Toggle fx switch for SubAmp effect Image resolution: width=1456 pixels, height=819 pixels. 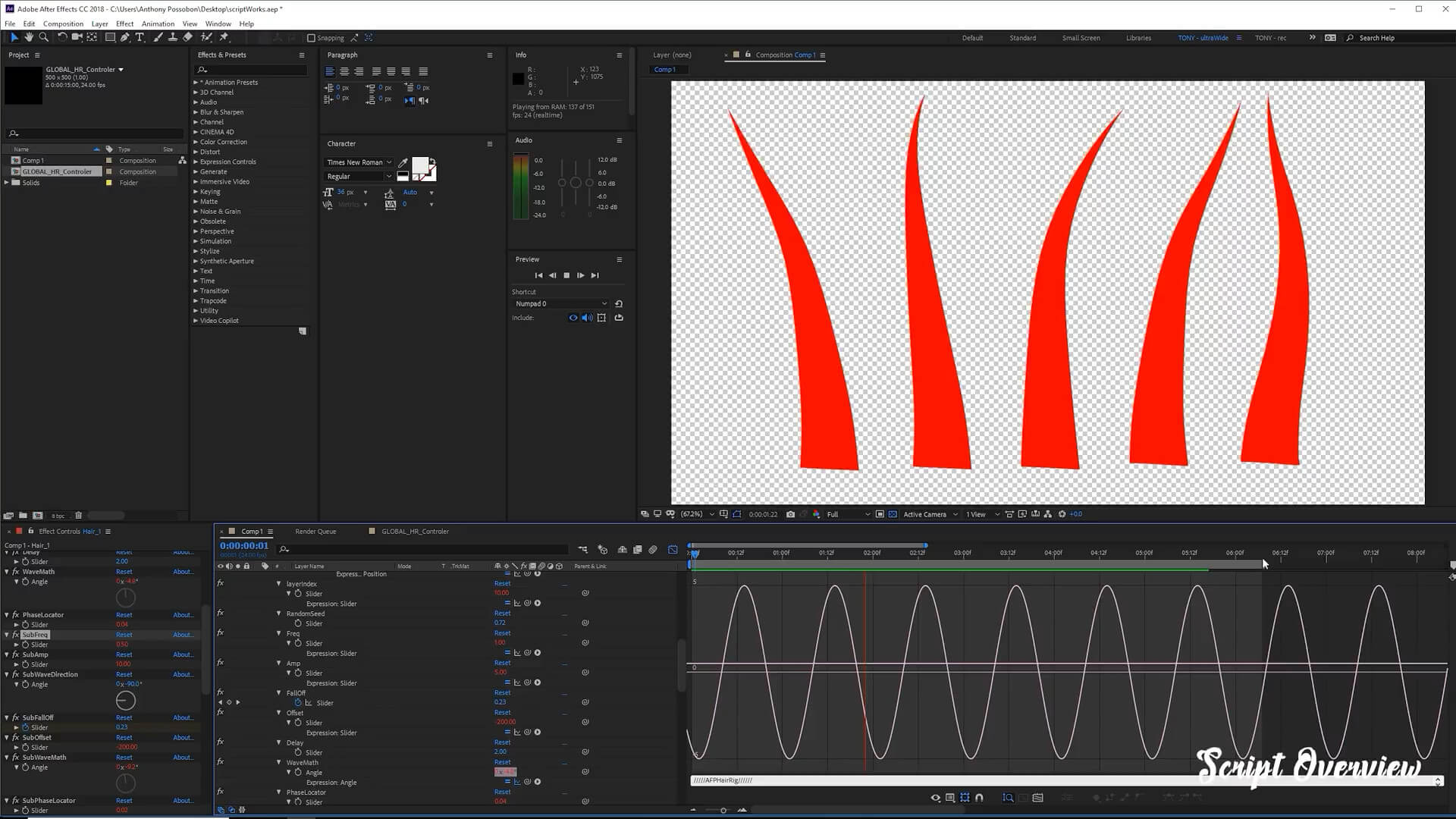tap(15, 654)
